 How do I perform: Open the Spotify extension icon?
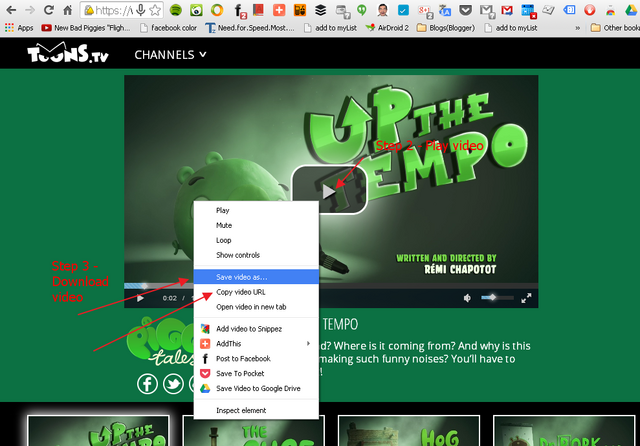tap(176, 10)
